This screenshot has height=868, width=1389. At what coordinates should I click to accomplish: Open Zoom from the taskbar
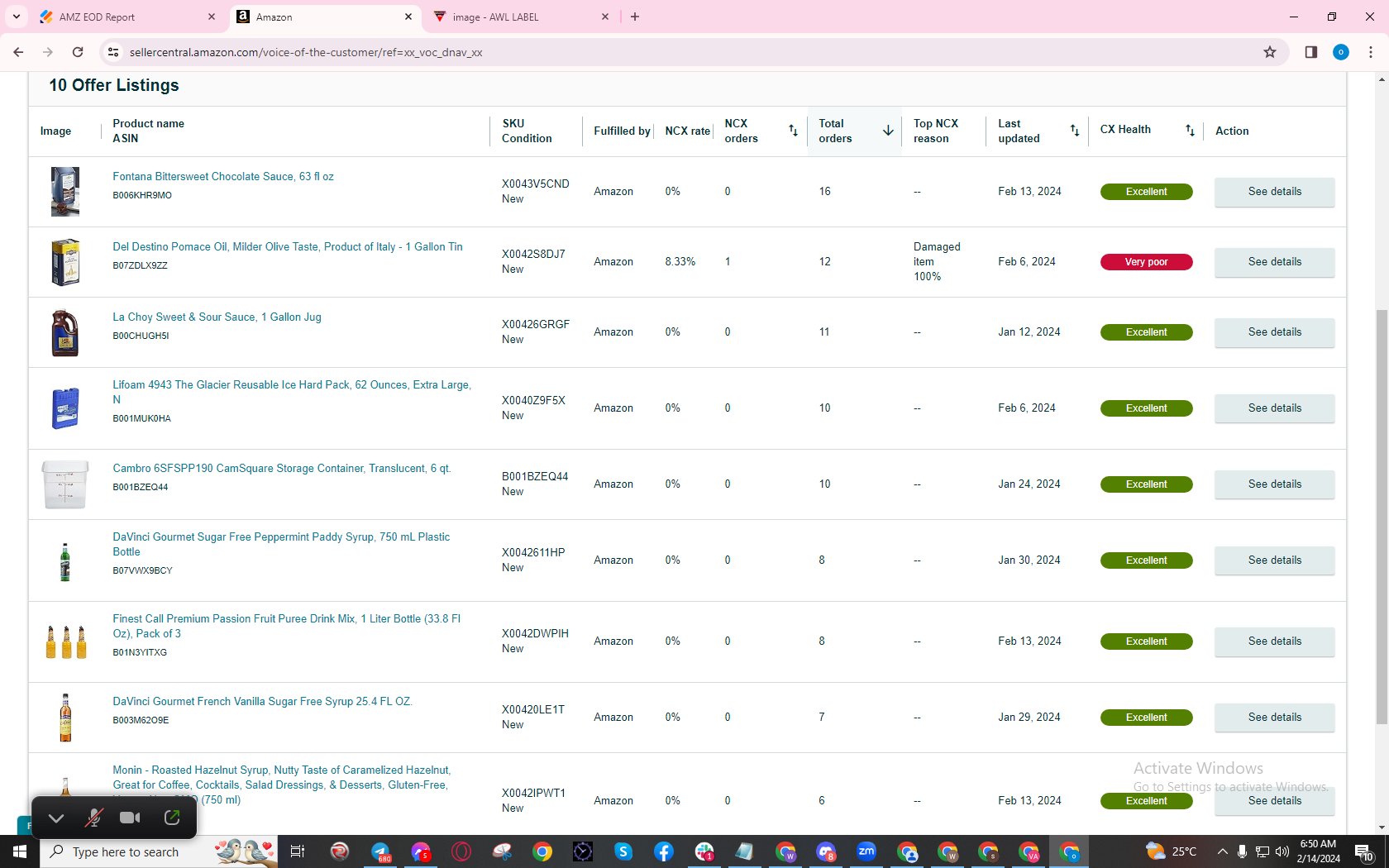[866, 851]
